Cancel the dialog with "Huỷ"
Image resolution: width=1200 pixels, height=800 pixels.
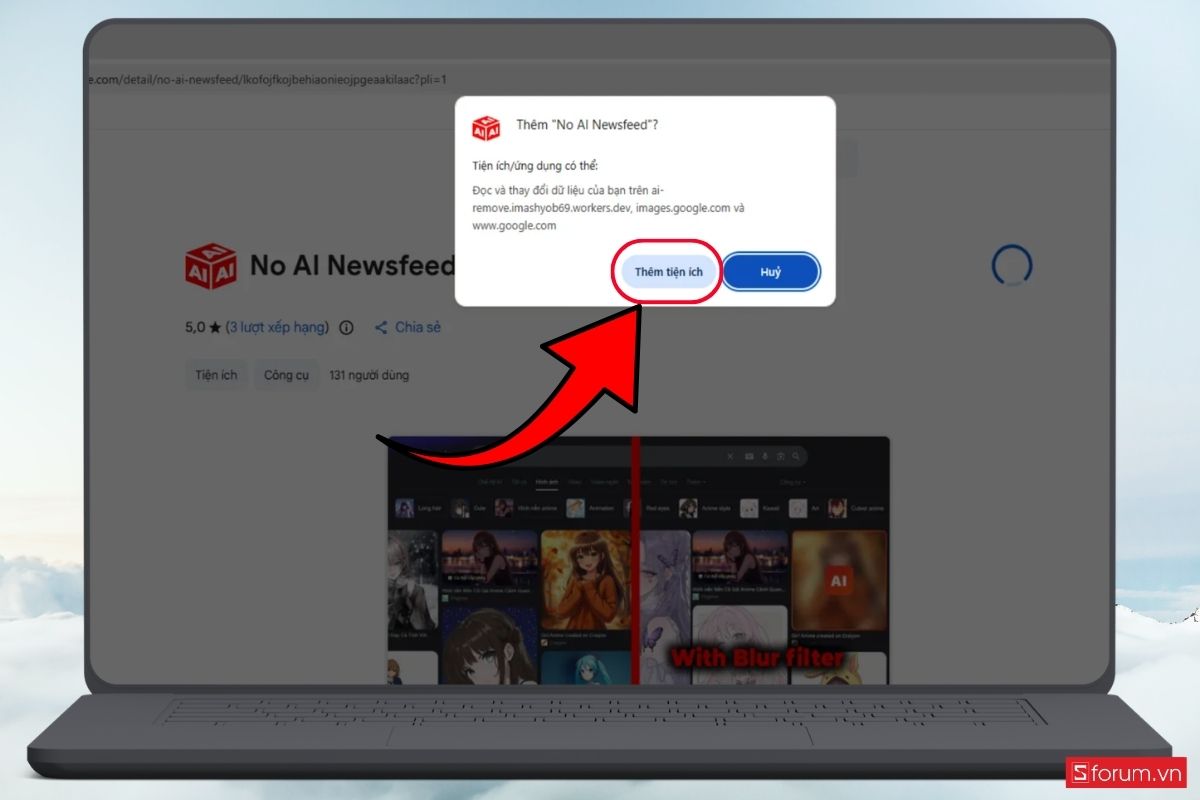click(771, 272)
